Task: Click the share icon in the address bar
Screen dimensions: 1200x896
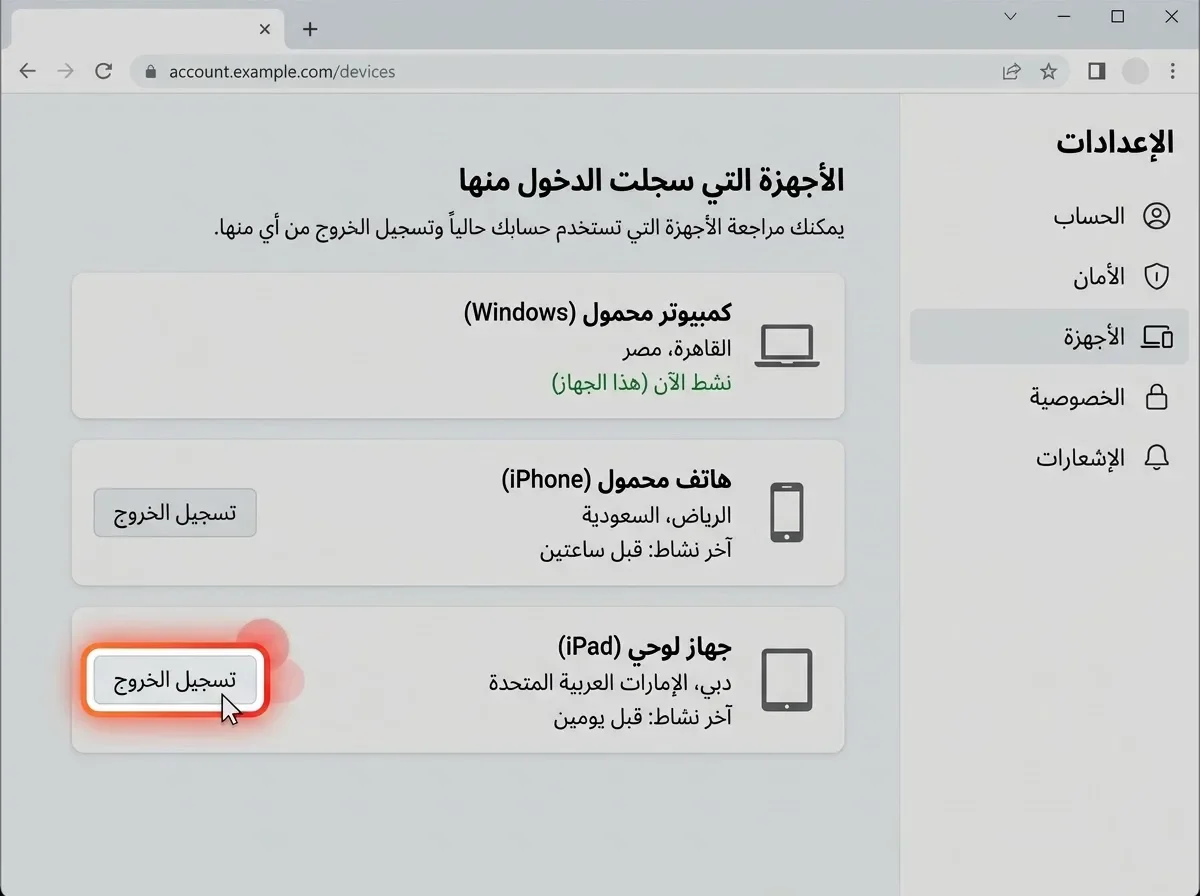Action: click(1012, 71)
